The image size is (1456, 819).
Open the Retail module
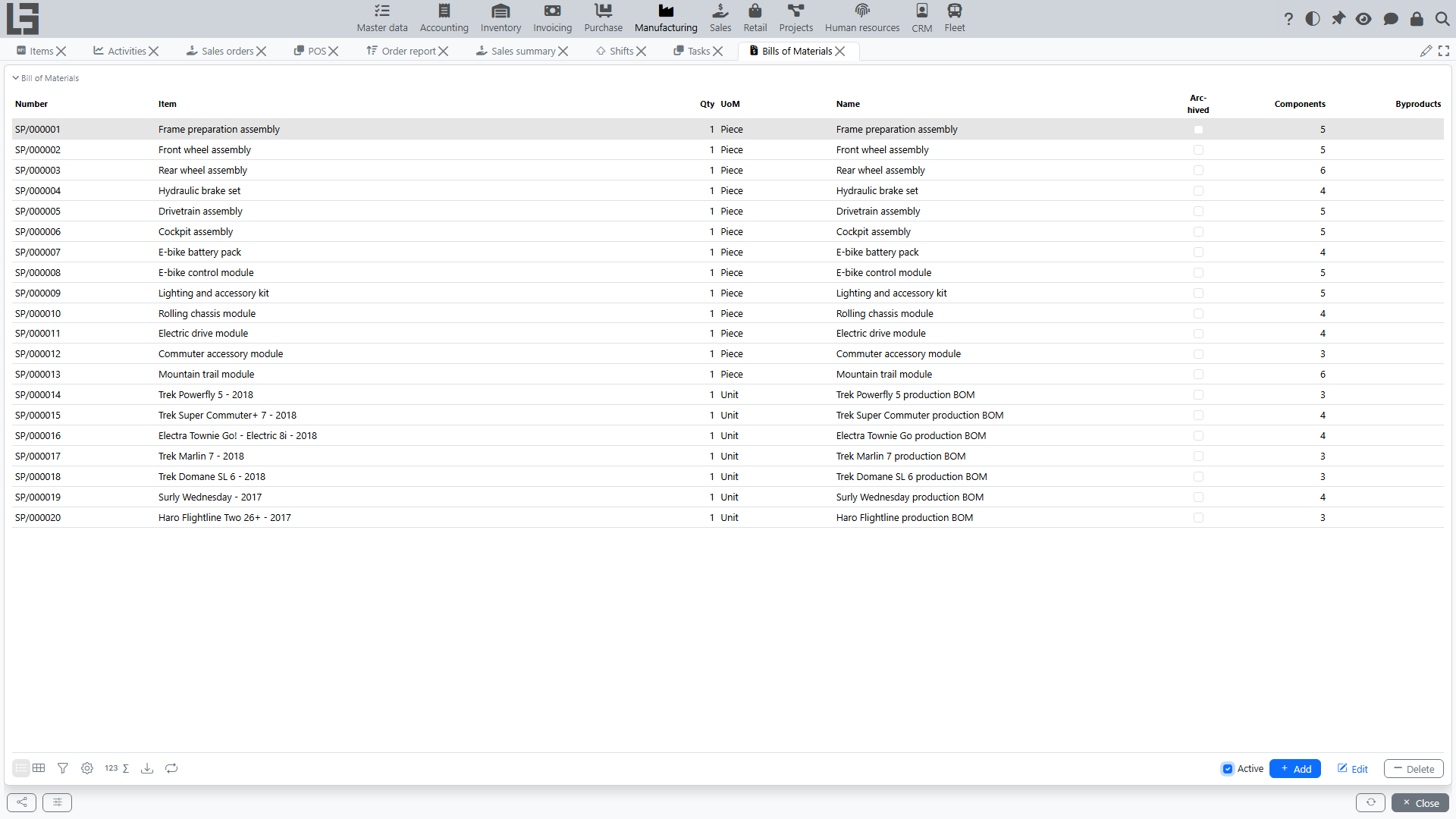coord(755,18)
